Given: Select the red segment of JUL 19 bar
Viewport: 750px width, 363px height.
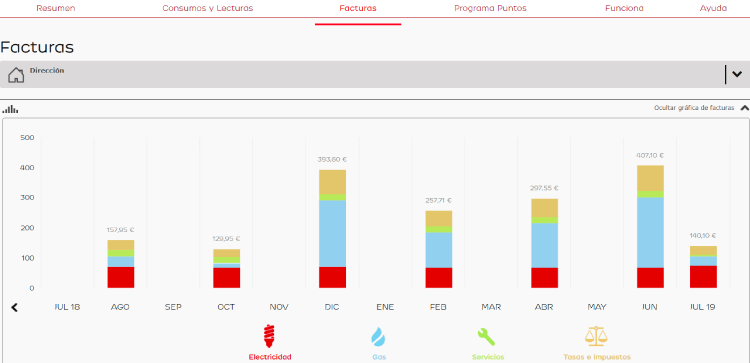Looking at the screenshot, I should click(x=703, y=277).
